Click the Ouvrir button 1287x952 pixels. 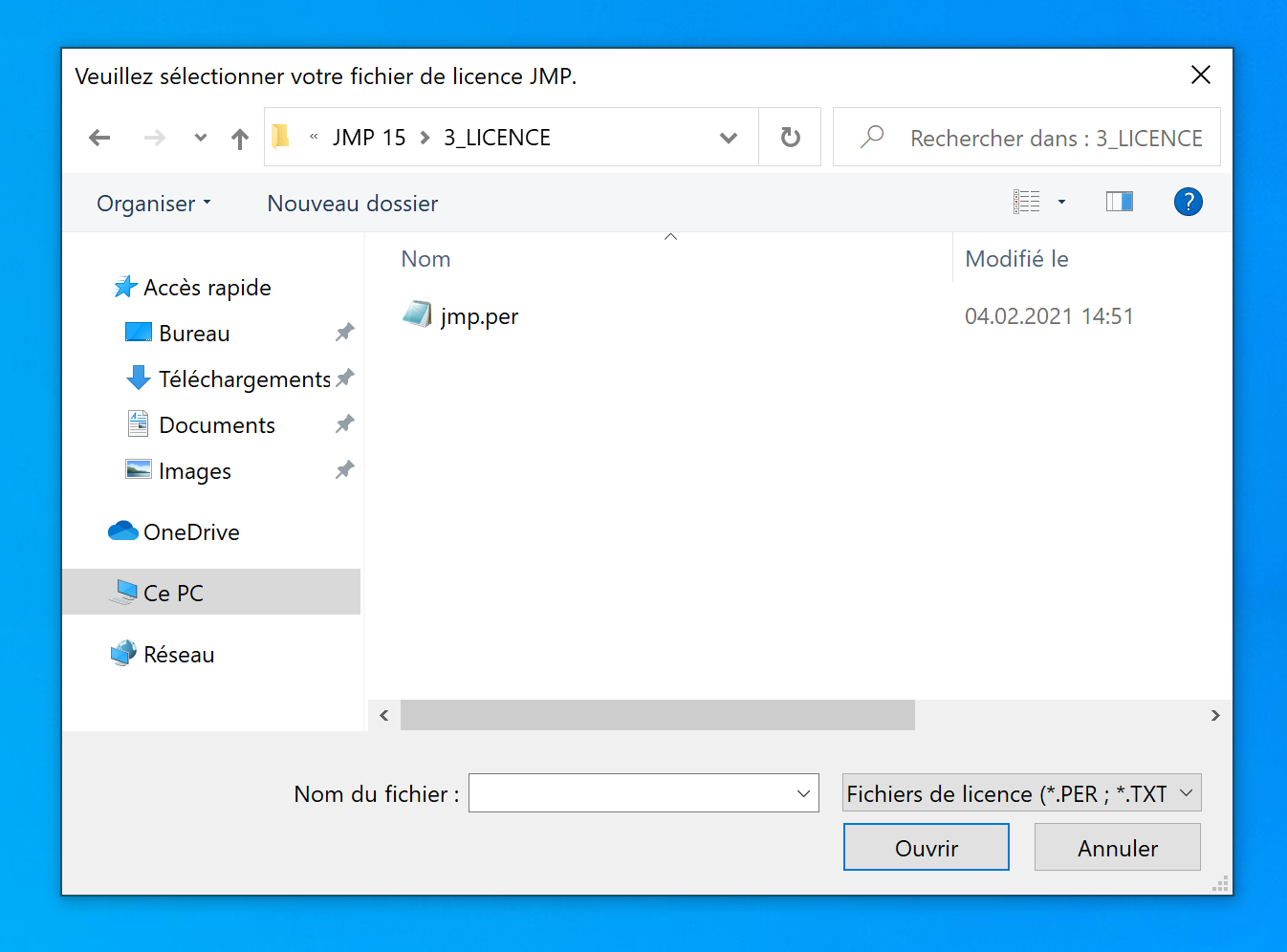pyautogui.click(x=926, y=848)
